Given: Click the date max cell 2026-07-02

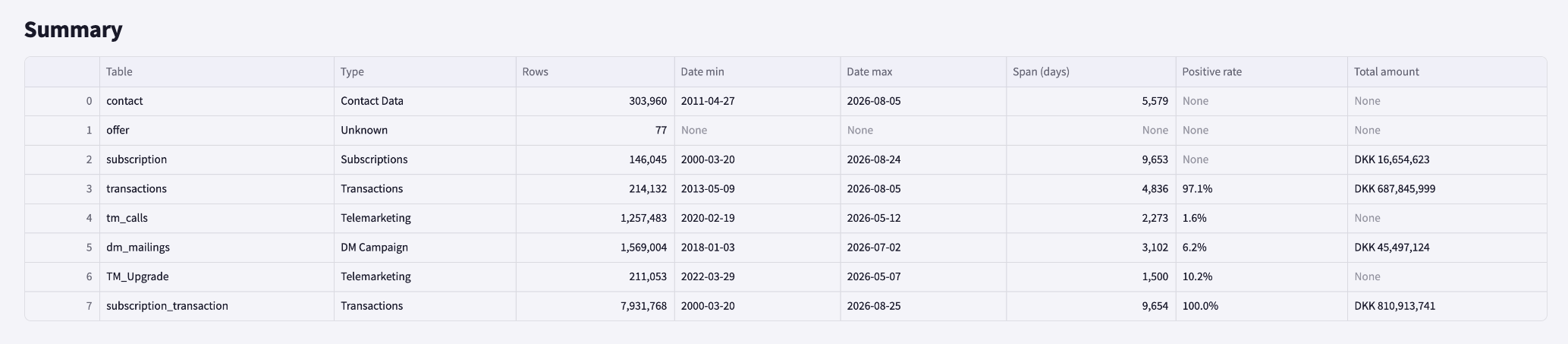Looking at the screenshot, I should [923, 247].
